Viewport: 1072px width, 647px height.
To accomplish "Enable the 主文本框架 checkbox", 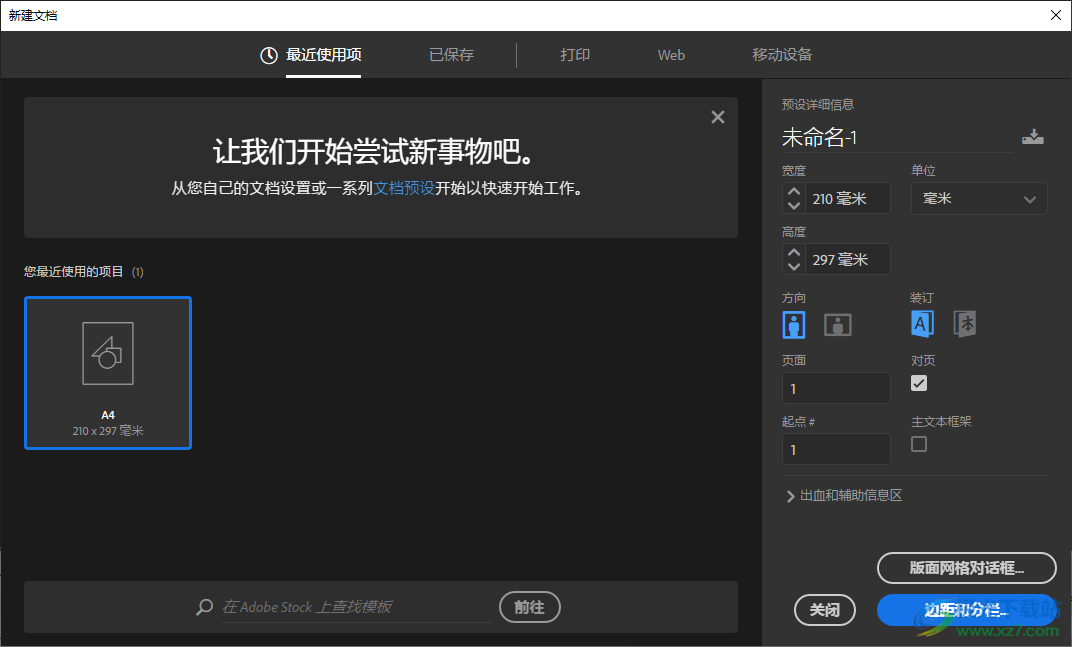I will [918, 444].
